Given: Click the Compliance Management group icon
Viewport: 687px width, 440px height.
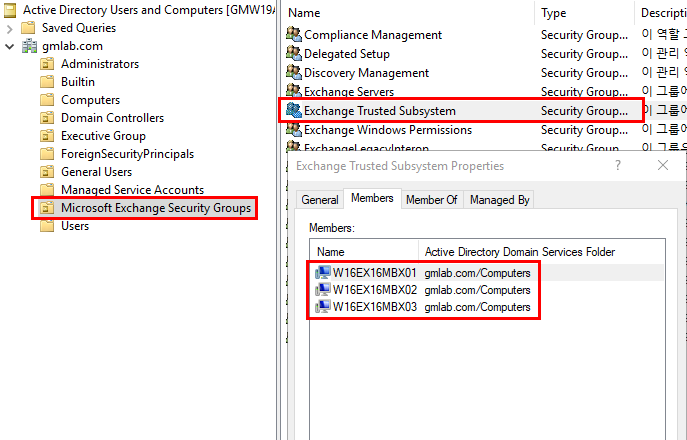Looking at the screenshot, I should (294, 34).
